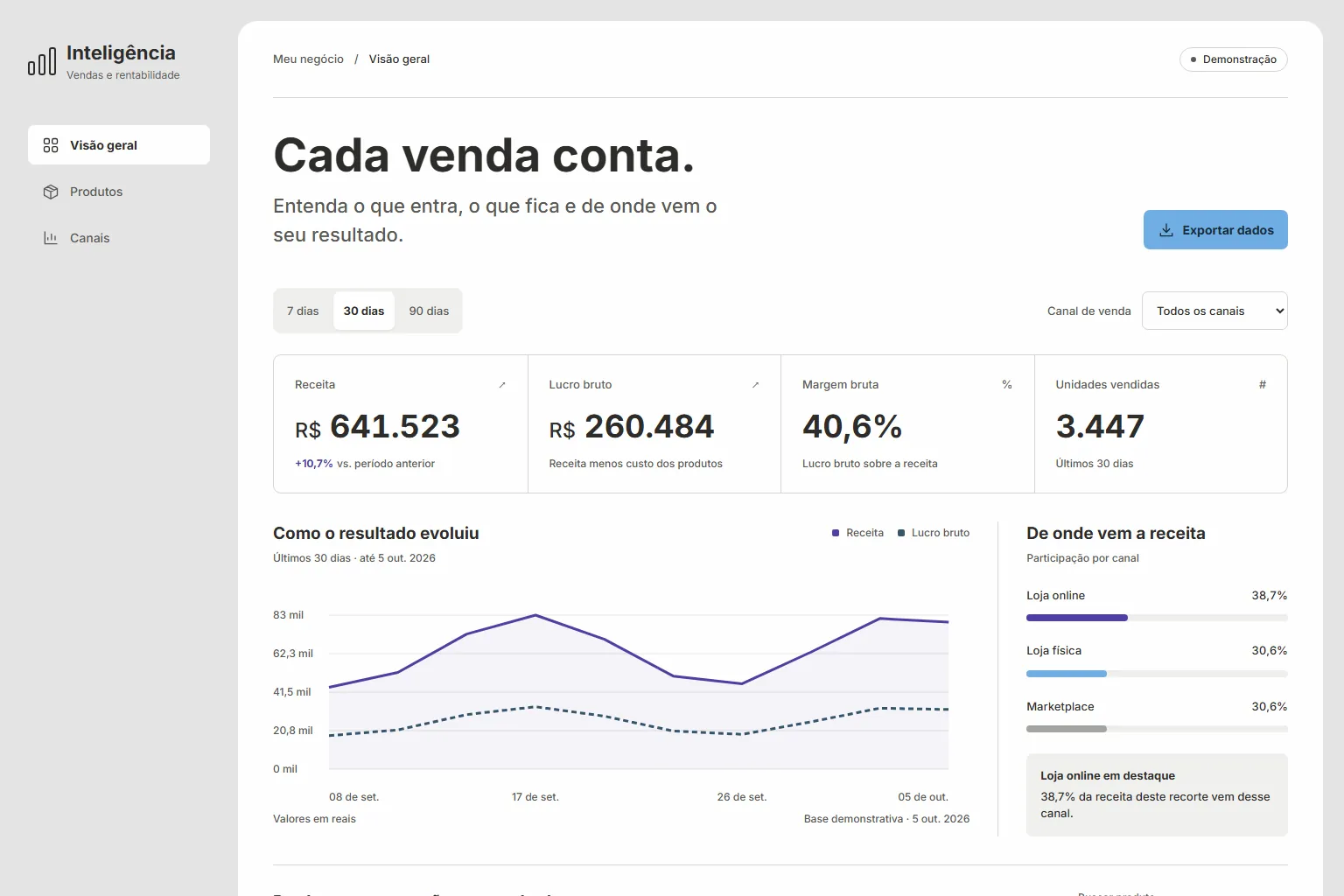Image resolution: width=1344 pixels, height=896 pixels.
Task: Click the Loja física progress bar
Action: click(1157, 674)
